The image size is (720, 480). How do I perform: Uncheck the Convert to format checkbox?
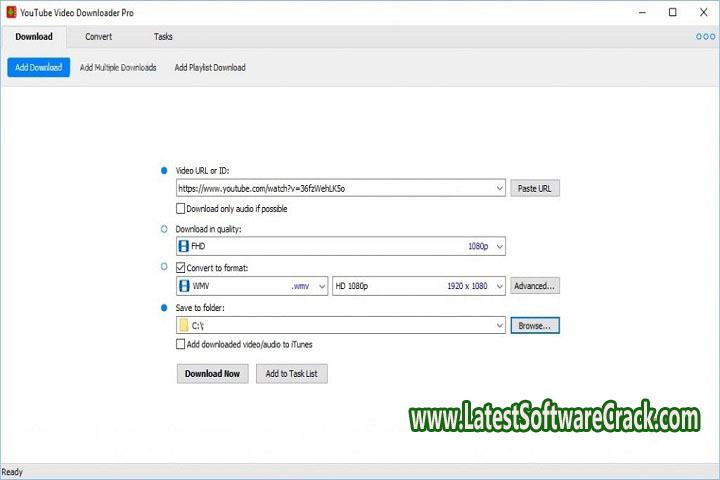[x=180, y=267]
